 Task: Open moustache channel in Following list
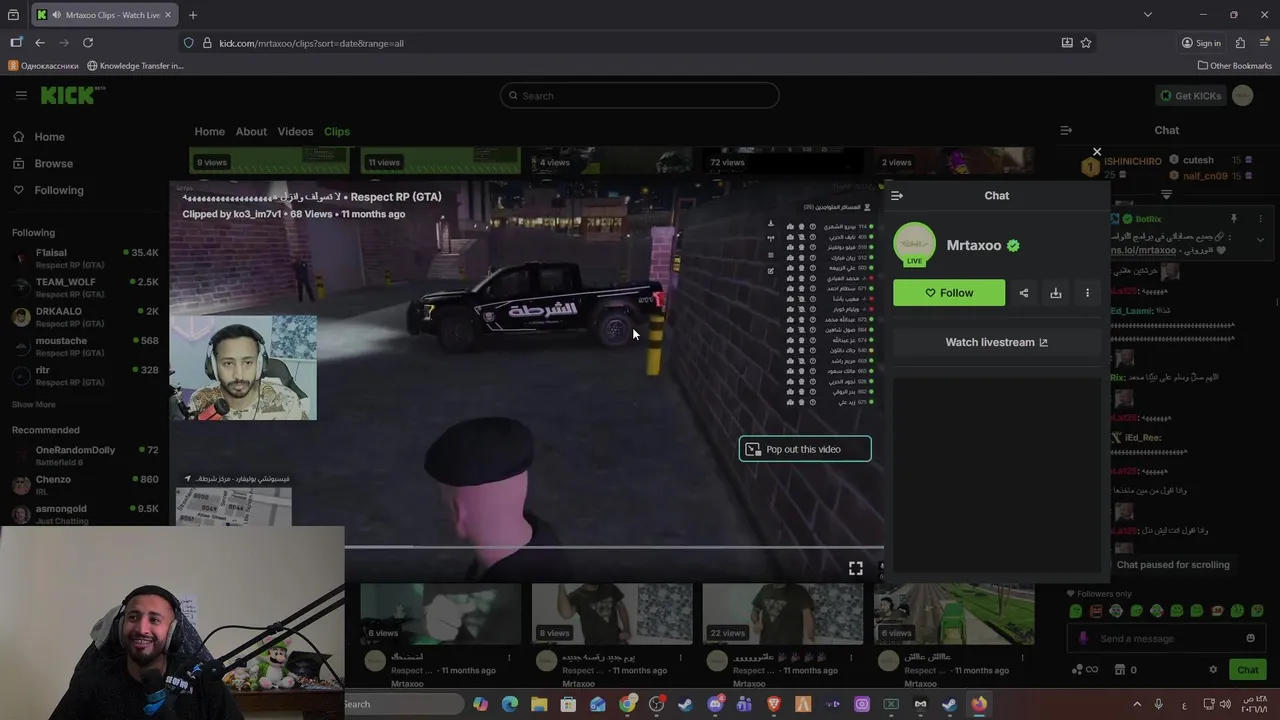[x=85, y=345]
